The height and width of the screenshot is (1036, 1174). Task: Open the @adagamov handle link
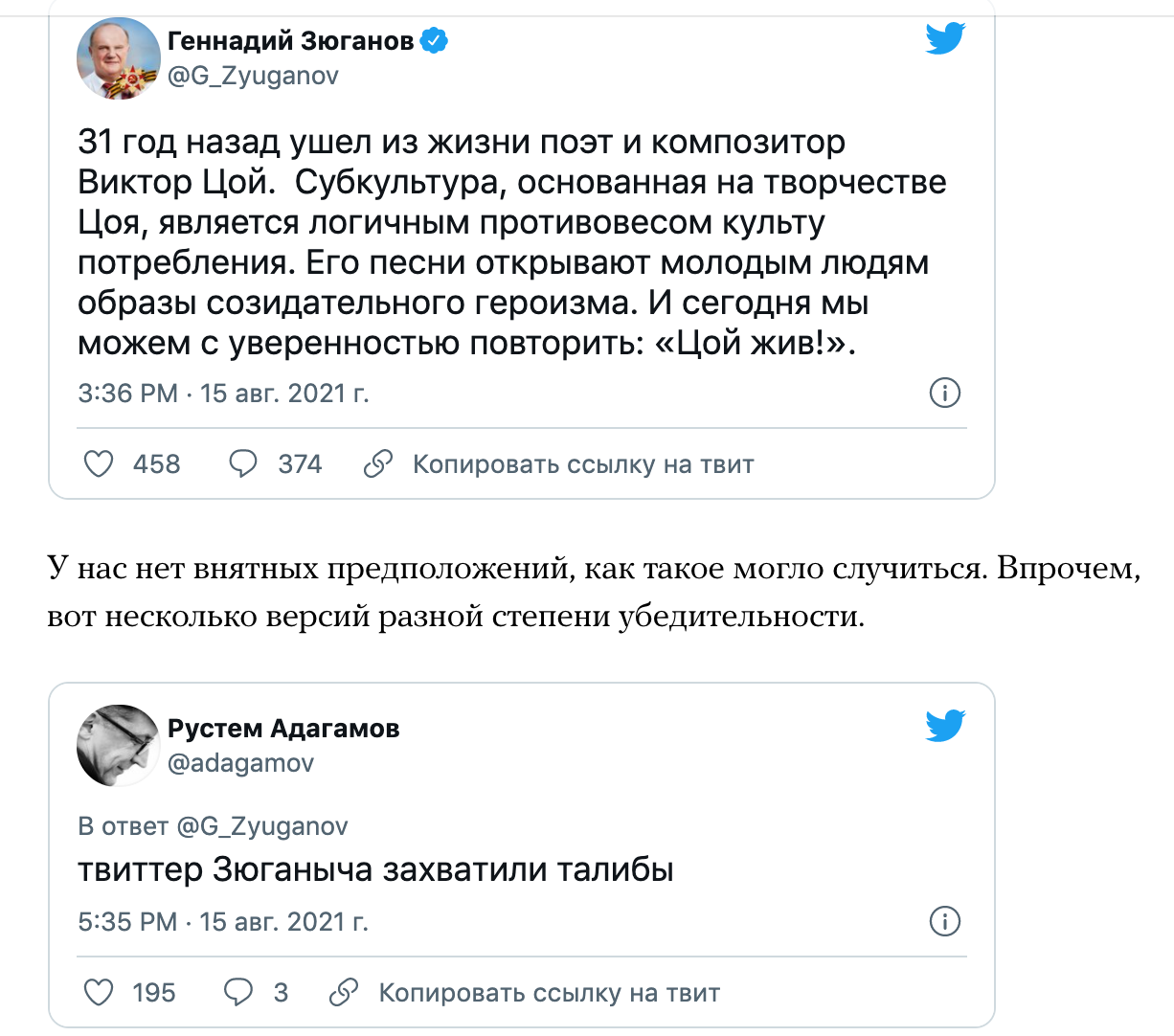click(x=240, y=763)
